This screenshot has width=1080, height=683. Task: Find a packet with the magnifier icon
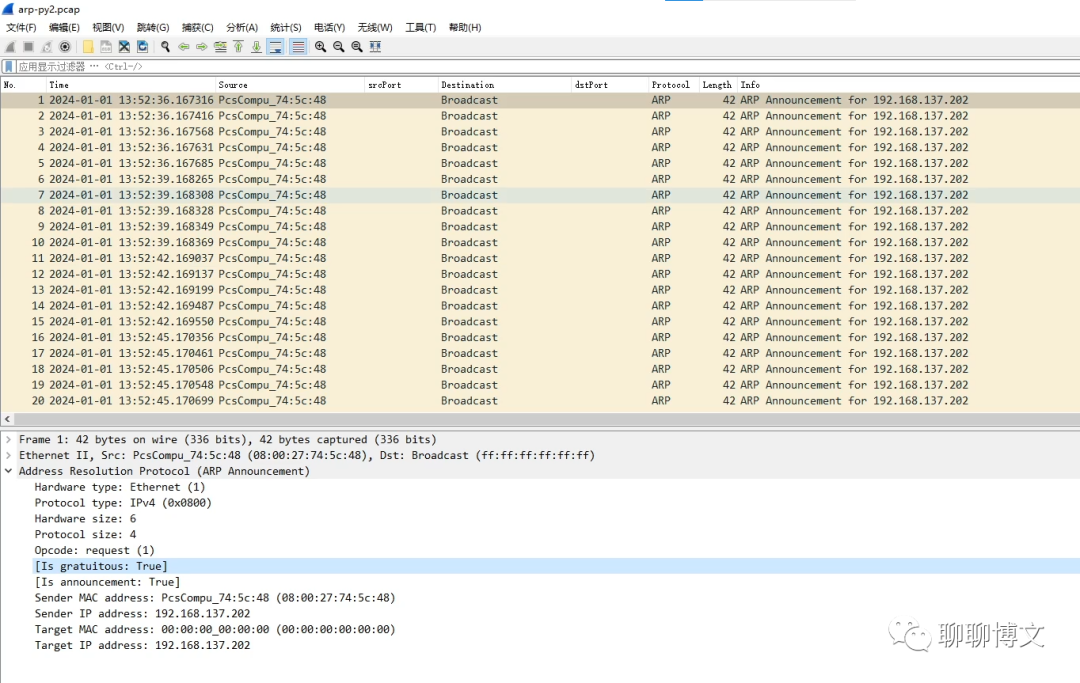click(x=165, y=47)
